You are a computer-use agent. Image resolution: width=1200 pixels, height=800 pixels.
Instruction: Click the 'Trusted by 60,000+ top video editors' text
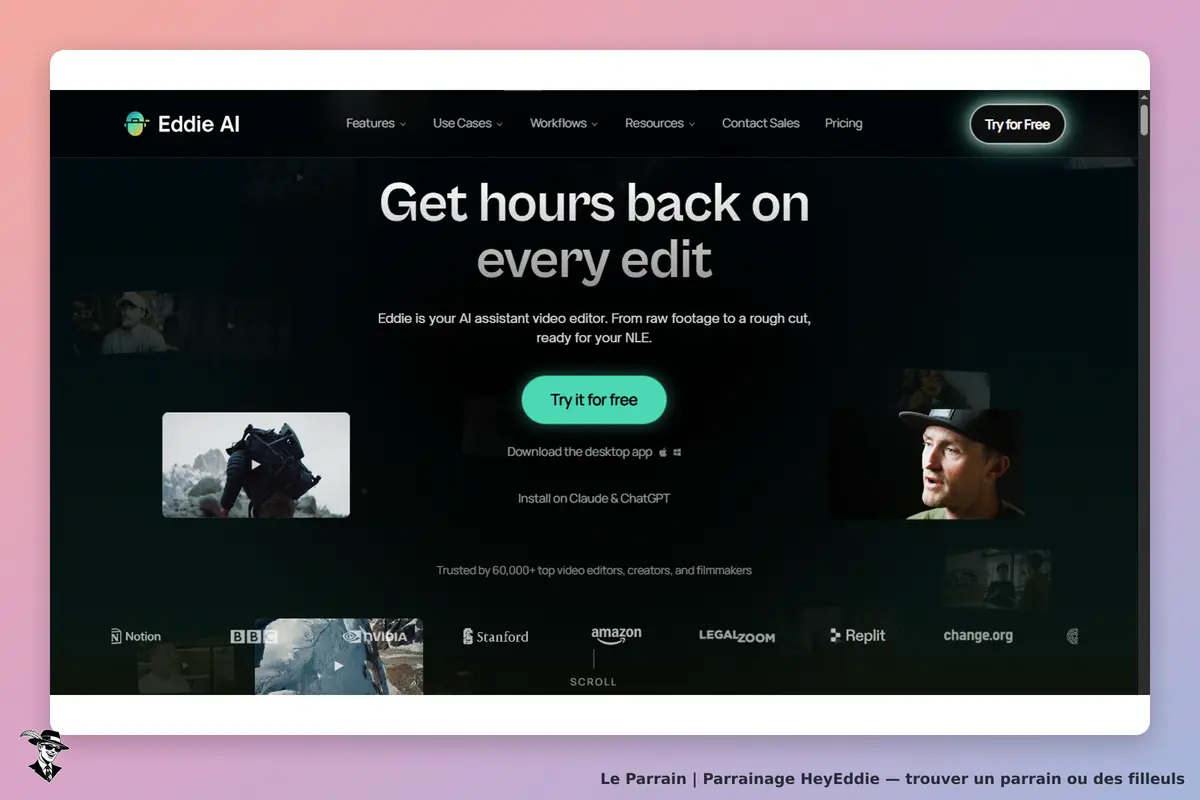(x=594, y=571)
